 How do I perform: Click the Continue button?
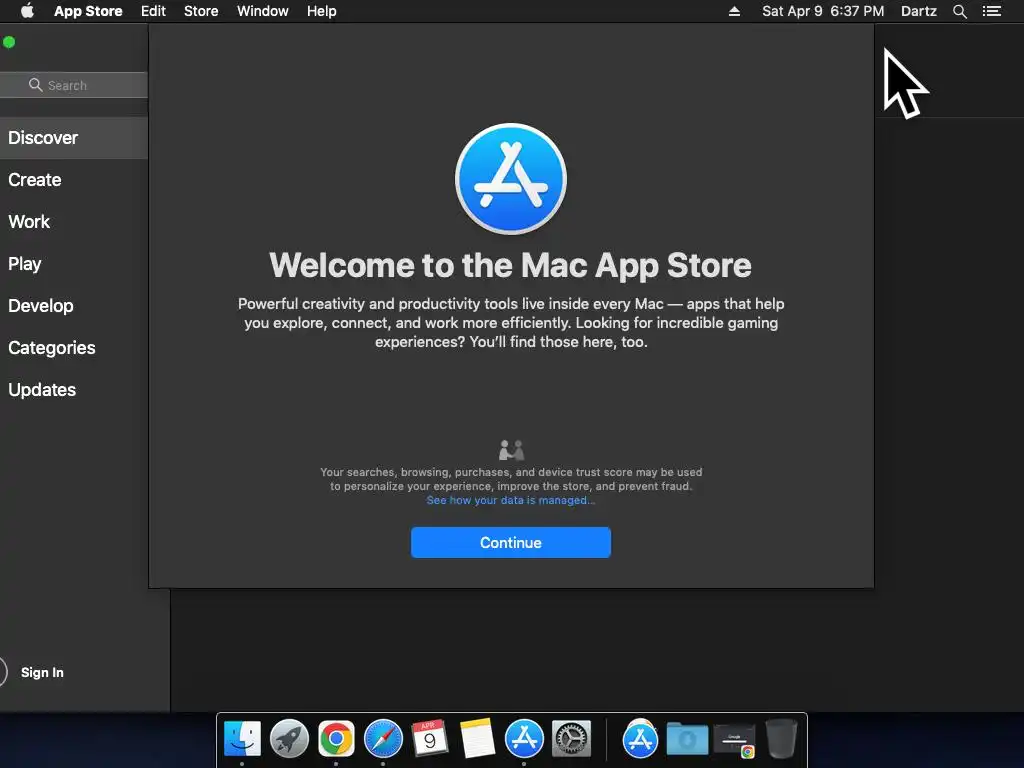[511, 542]
